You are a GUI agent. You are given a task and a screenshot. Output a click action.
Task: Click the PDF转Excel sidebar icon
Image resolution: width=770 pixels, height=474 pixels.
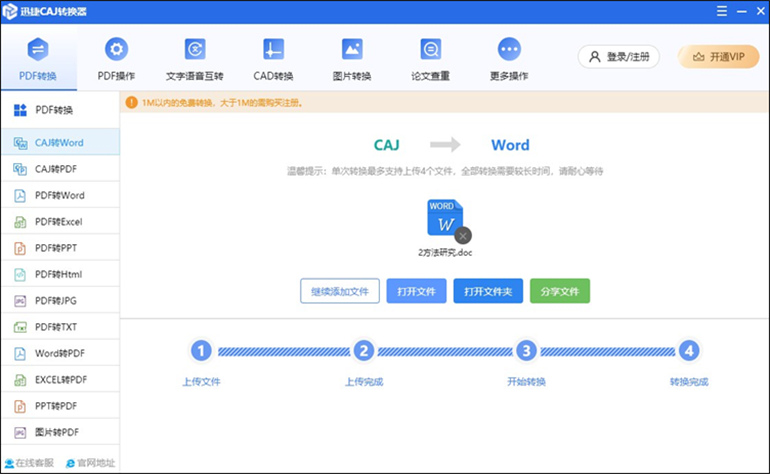coord(20,222)
